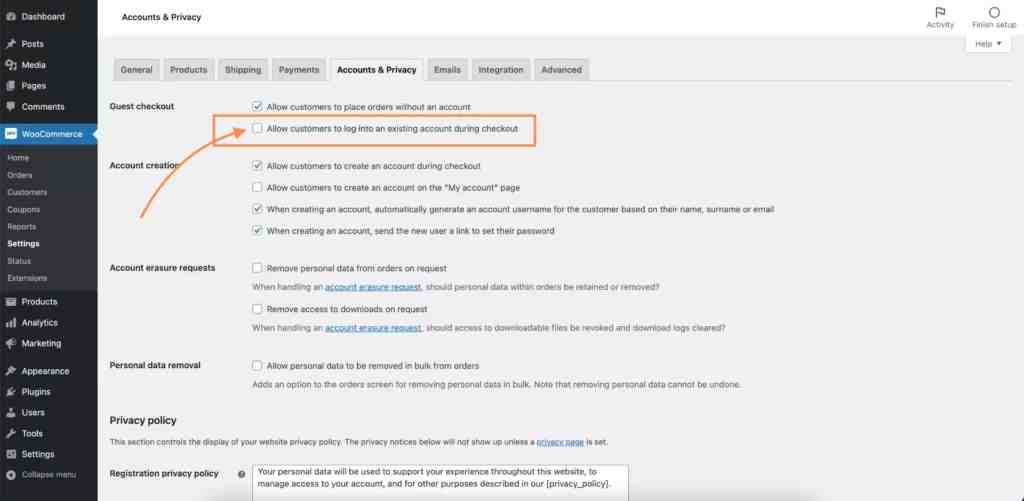Open the Coupons submenu item

pos(22,210)
